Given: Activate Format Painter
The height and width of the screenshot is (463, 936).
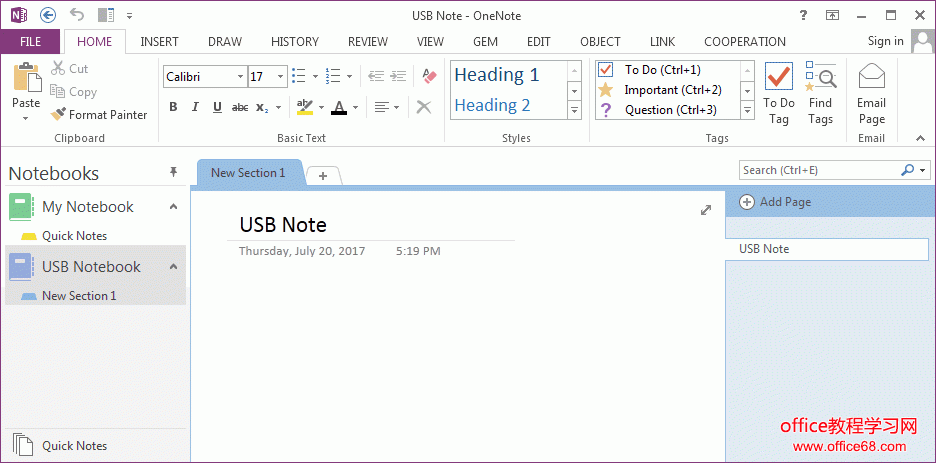Looking at the screenshot, I should coord(98,115).
